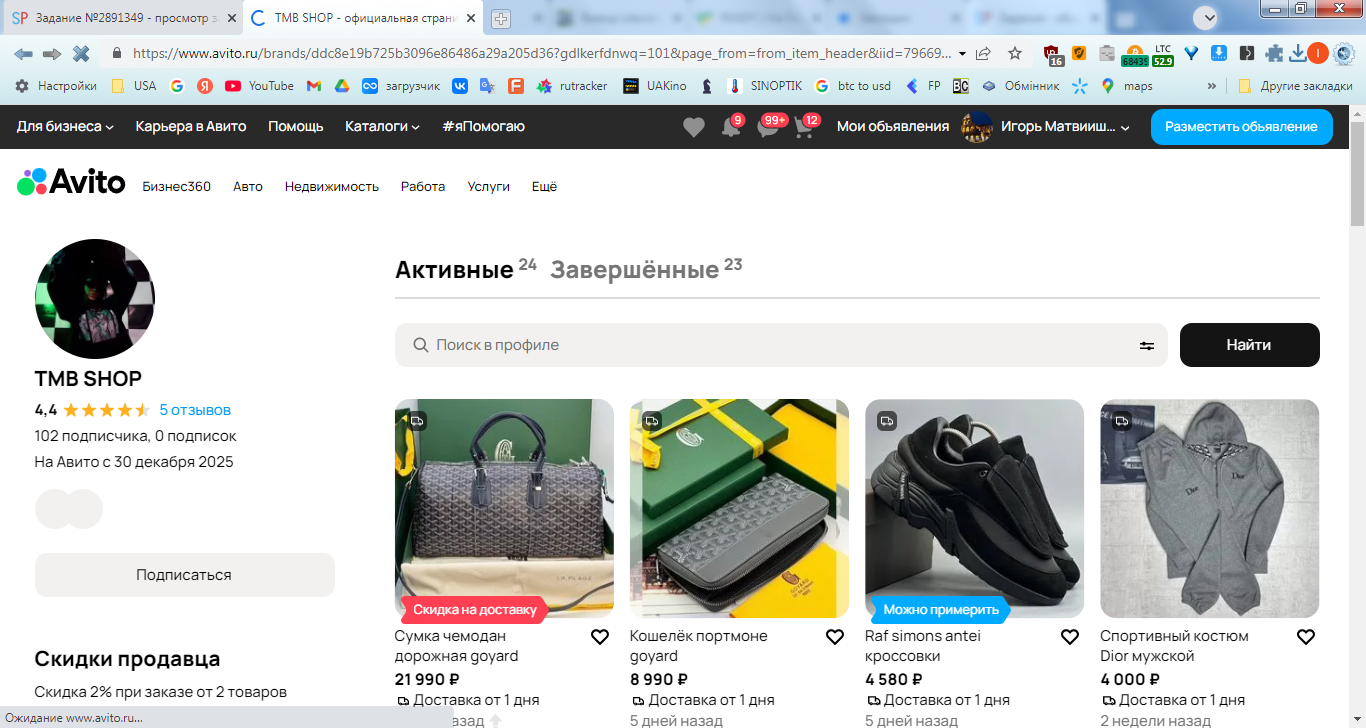Screen dimensions: 1366x728
Task: Stop page loading with X button
Action: coord(81,53)
